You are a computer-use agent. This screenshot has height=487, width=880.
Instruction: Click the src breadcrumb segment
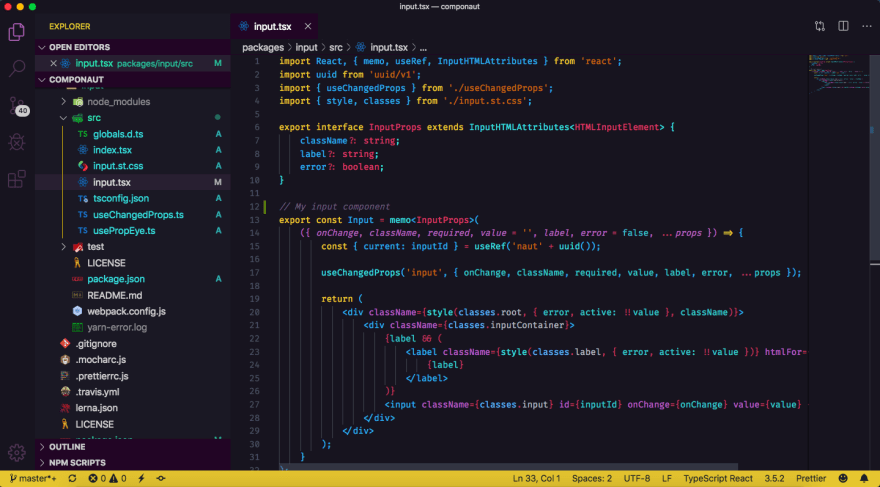336,48
